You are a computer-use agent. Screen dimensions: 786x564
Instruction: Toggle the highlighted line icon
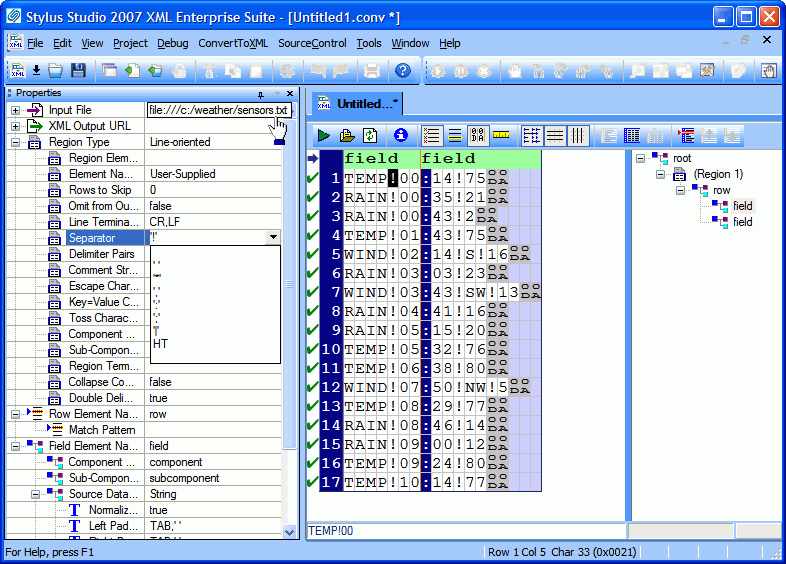[455, 135]
